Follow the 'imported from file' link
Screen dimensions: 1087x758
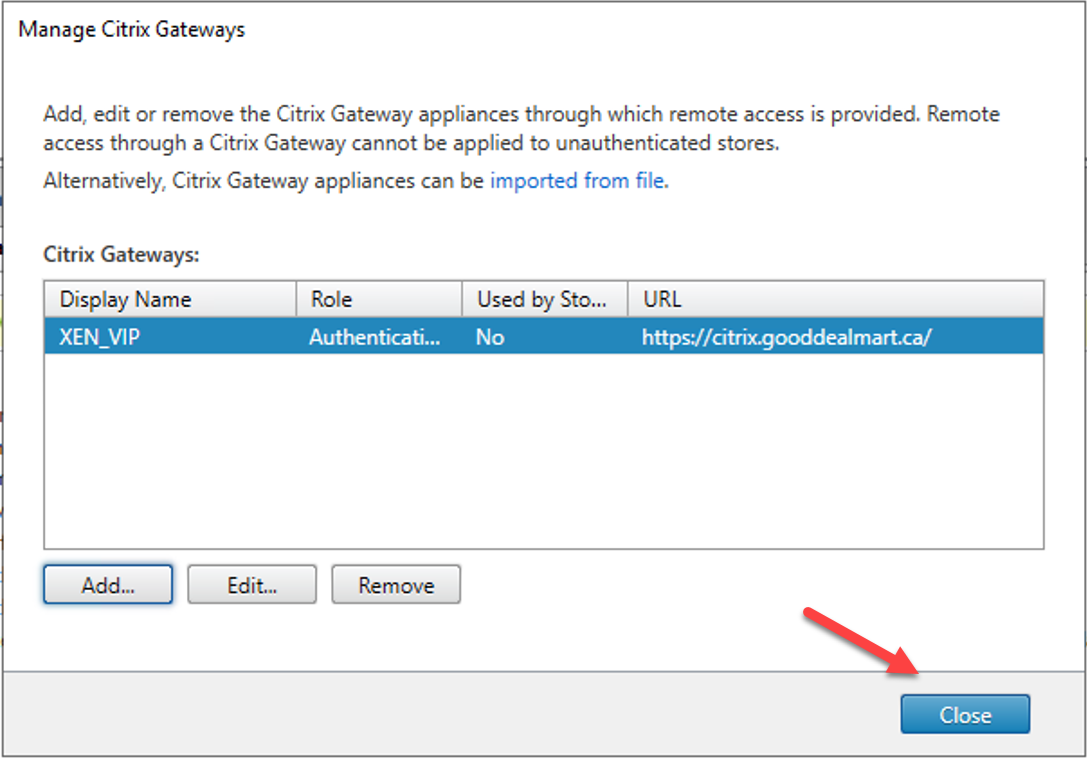click(577, 181)
